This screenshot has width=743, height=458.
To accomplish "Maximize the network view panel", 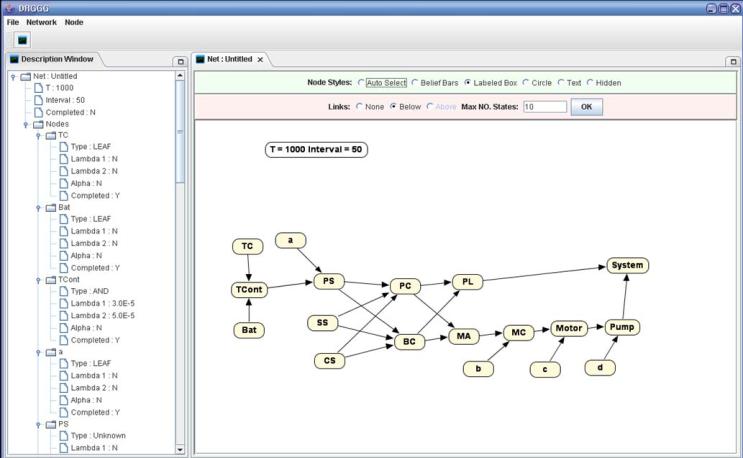I will (732, 61).
